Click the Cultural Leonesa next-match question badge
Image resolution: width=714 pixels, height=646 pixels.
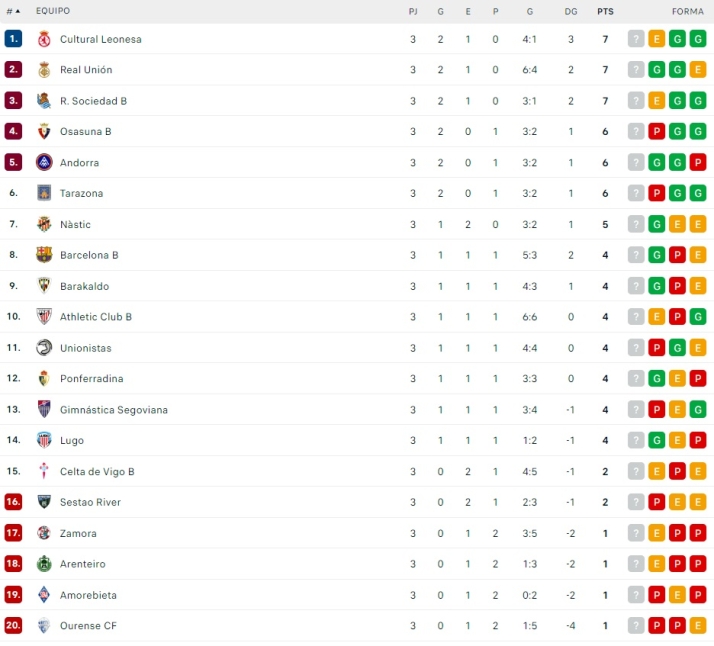coord(636,39)
